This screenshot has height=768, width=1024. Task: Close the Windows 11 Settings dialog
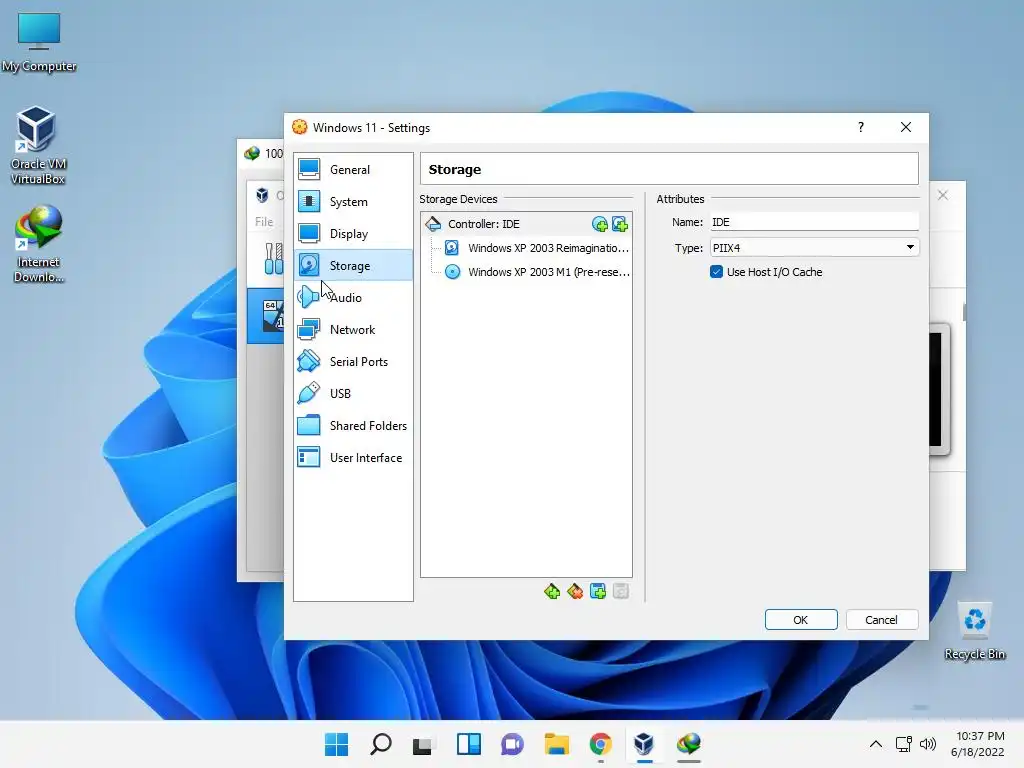[906, 127]
